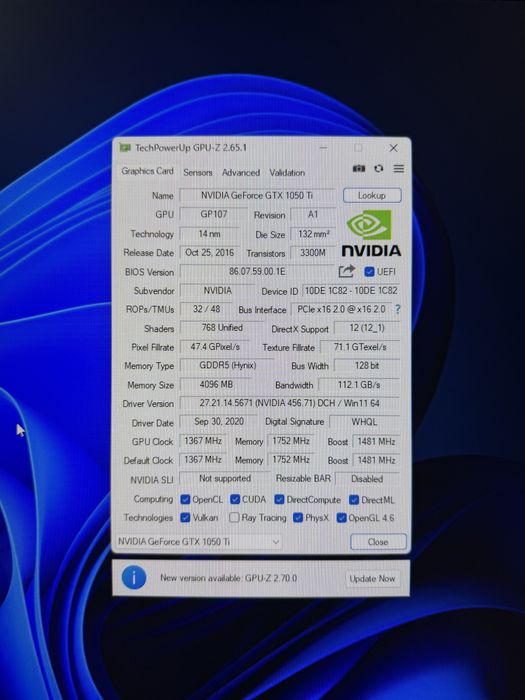
Task: Click the Texture Fillrate 71.1 GTexel/s
Action: pos(360,347)
